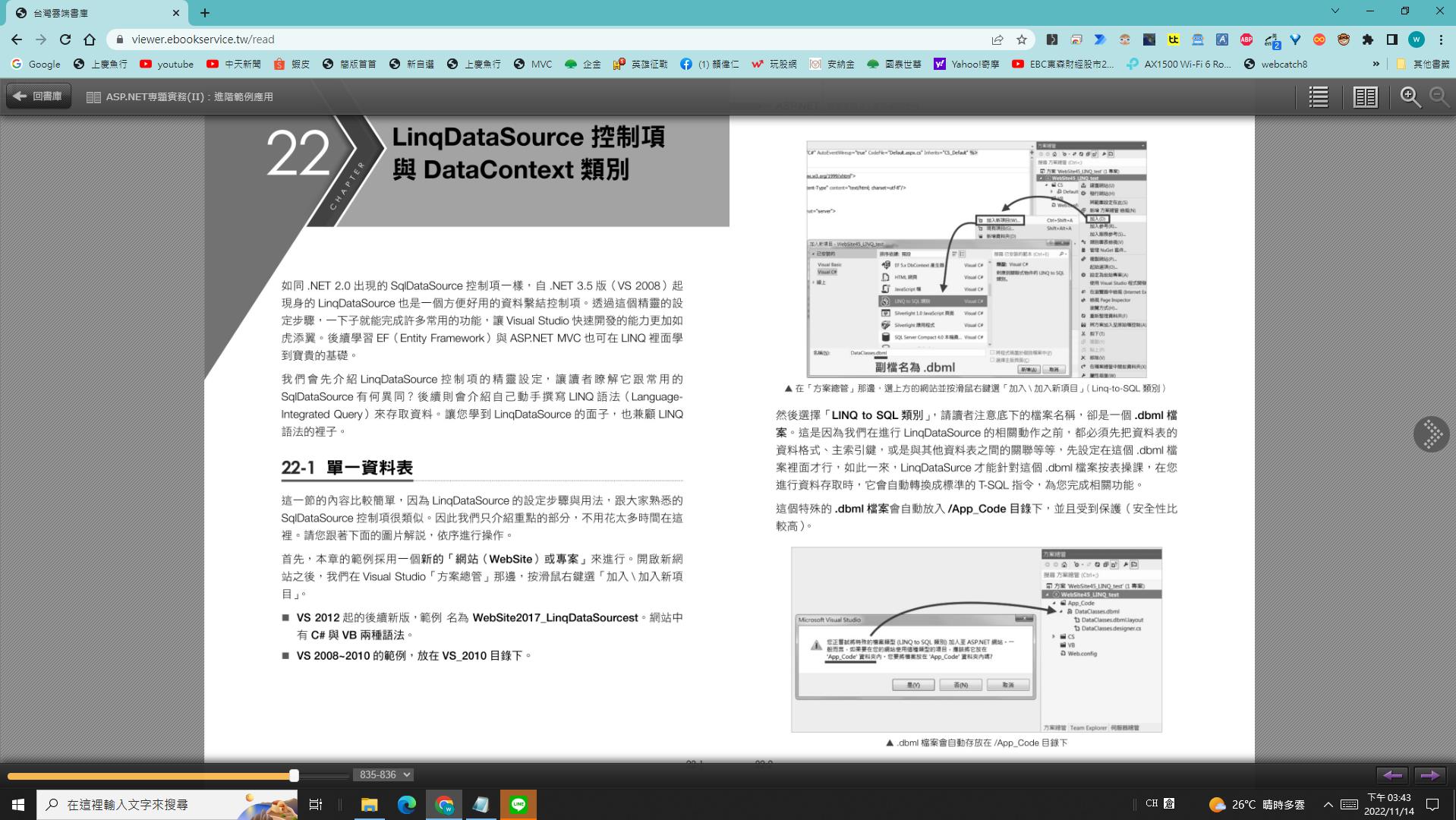Image resolution: width=1456 pixels, height=820 pixels.
Task: Switch the reader's two-page layout icon
Action: (1365, 96)
